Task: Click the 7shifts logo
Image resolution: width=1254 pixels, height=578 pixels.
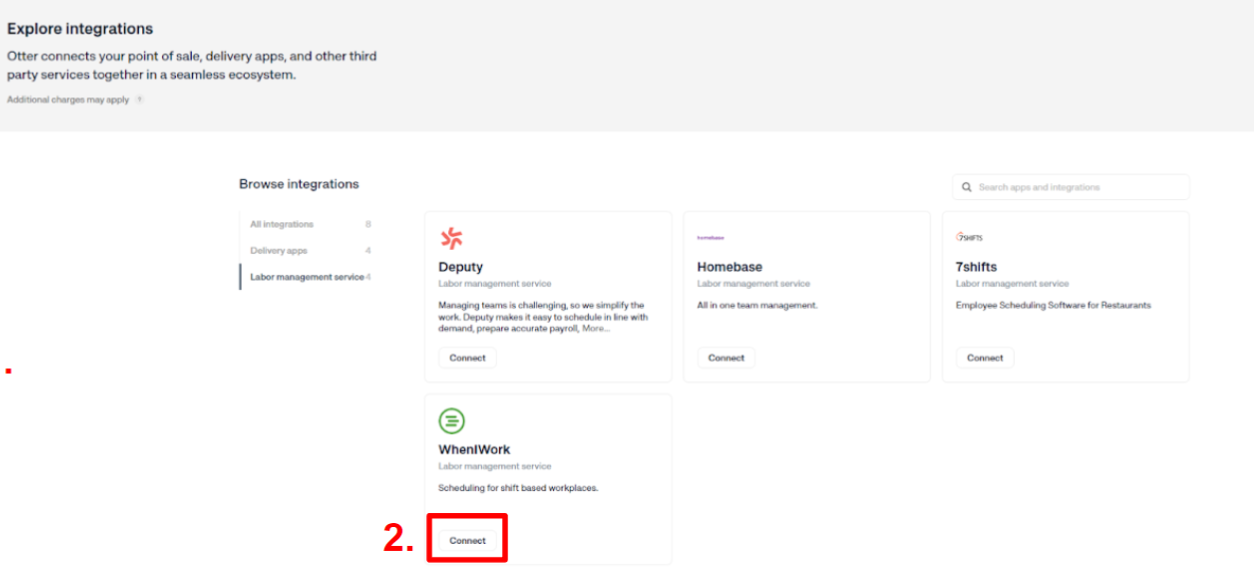Action: (969, 238)
